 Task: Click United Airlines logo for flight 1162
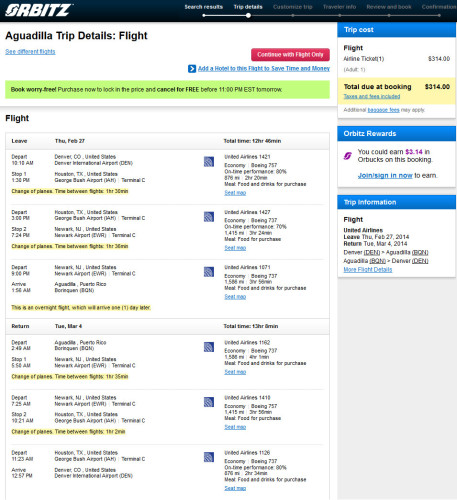[x=209, y=347]
